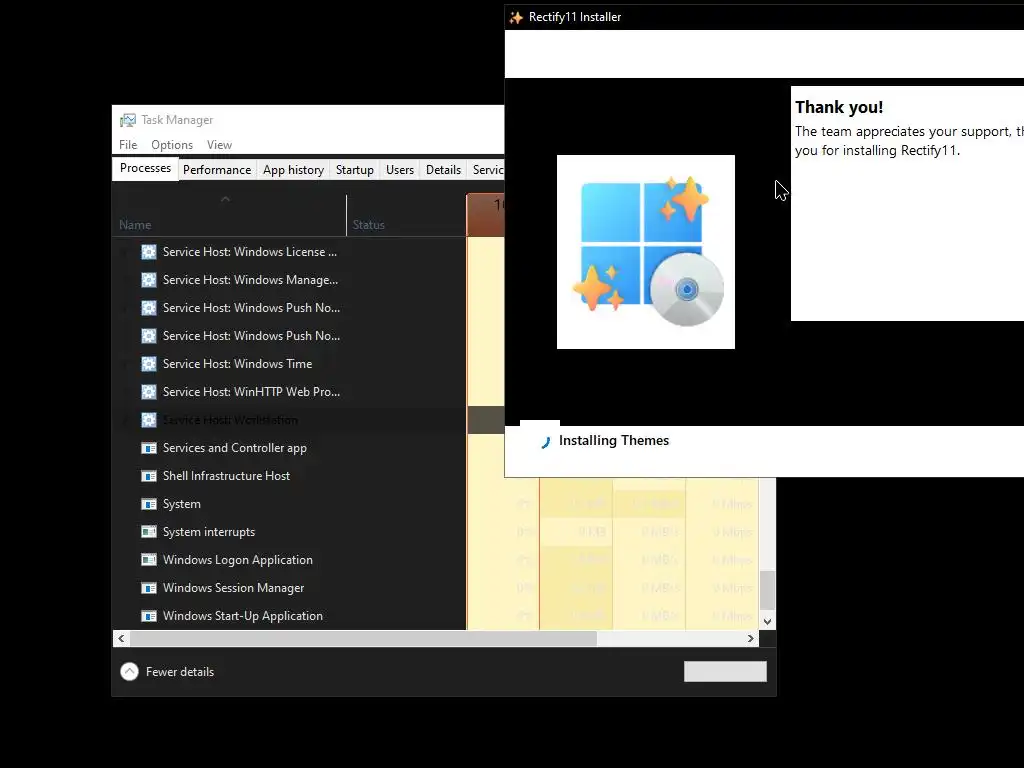Click the Rectify11 Installer sparkle title icon
Screen dimensions: 1024x768
(x=516, y=18)
